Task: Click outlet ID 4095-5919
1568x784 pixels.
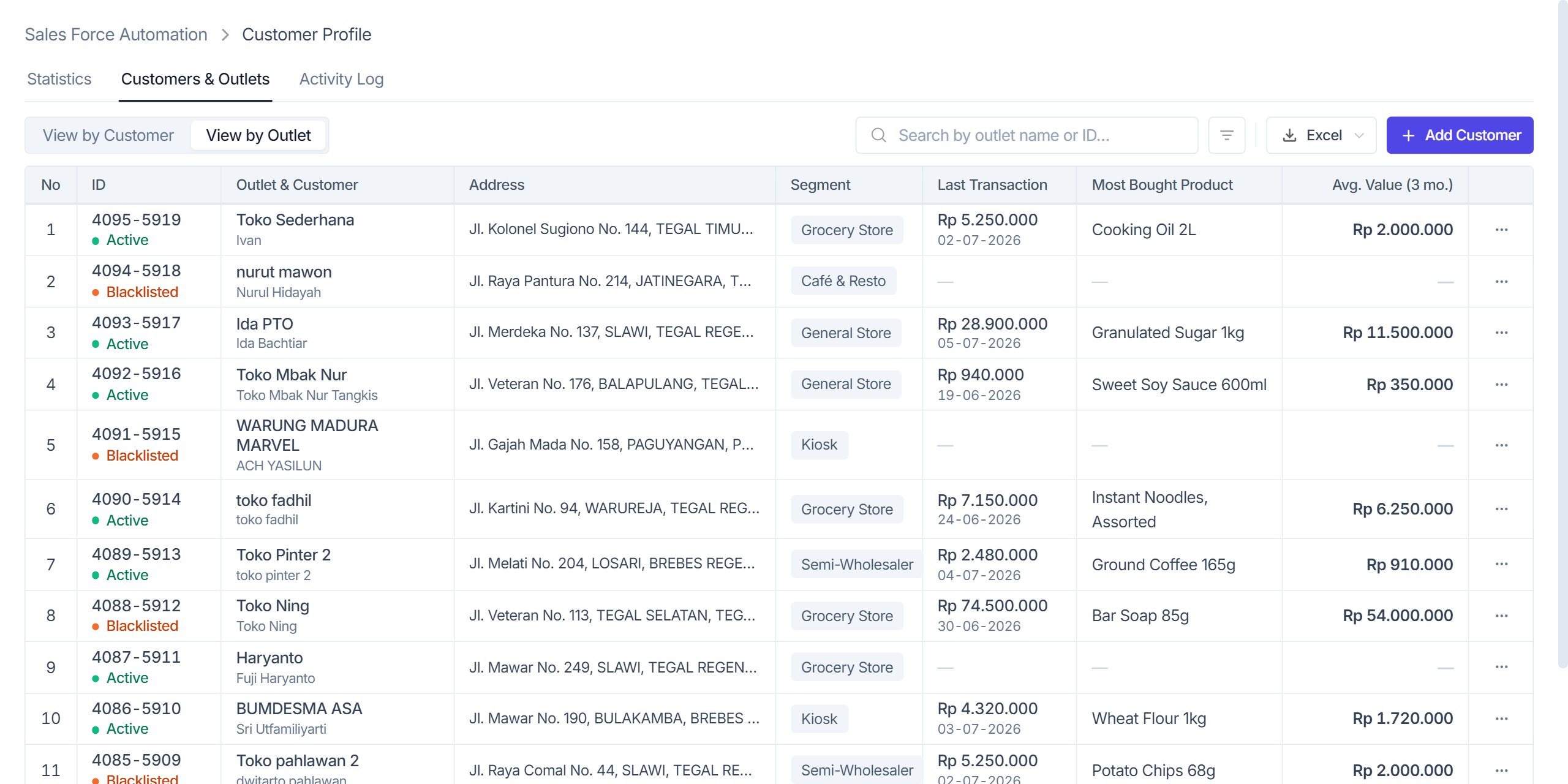Action: point(137,220)
